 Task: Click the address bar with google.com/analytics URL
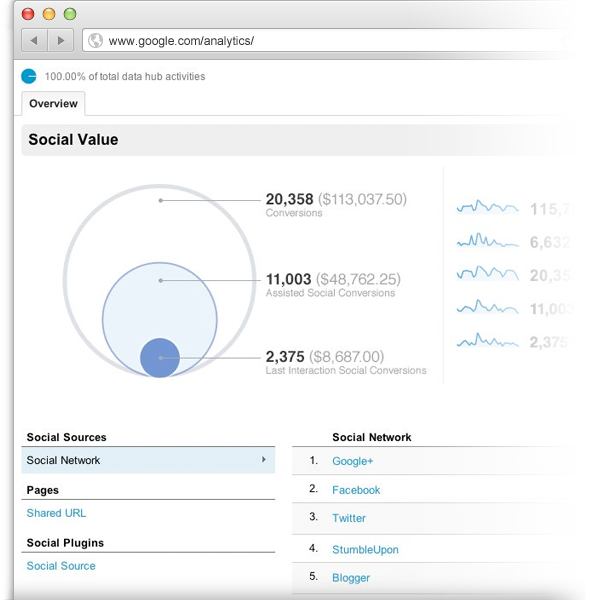coord(325,40)
